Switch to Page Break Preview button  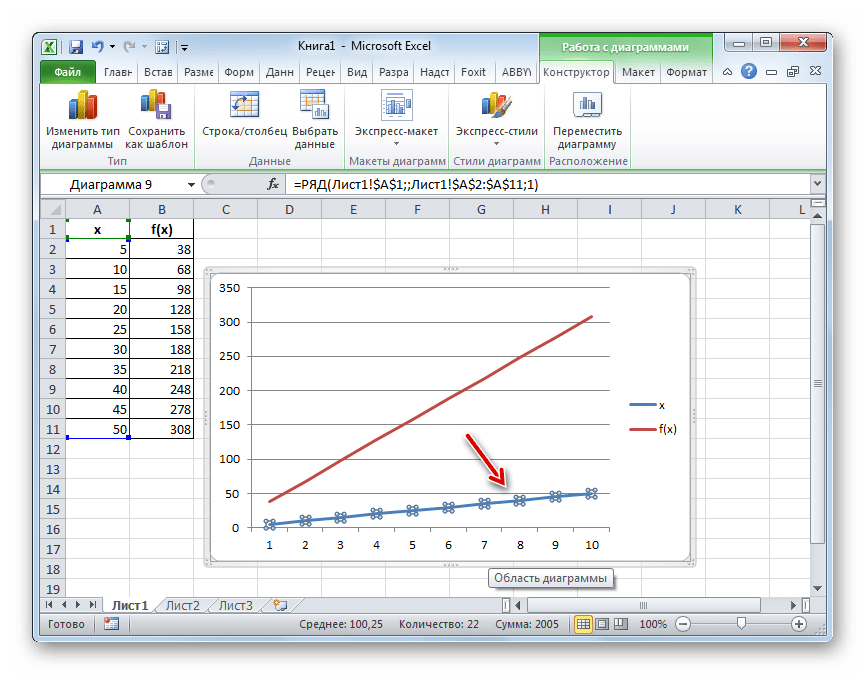621,624
